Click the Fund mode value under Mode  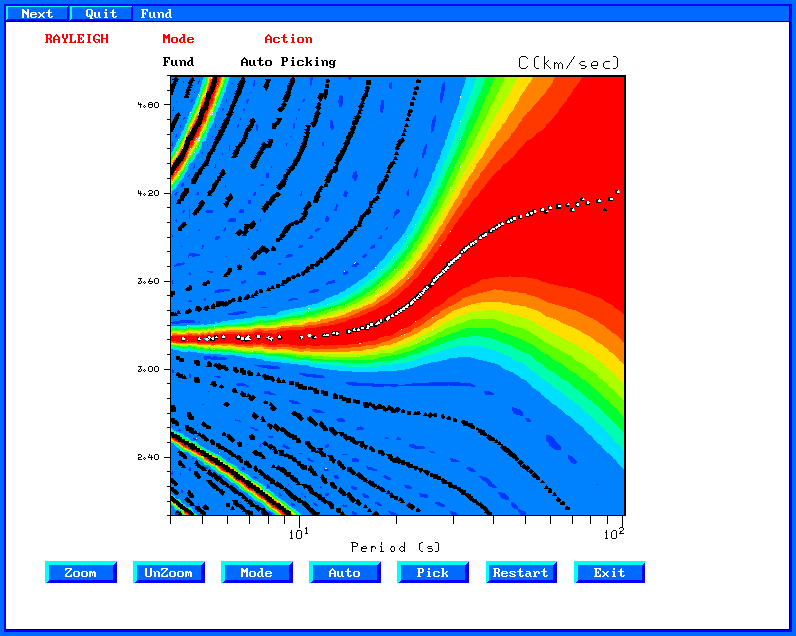coord(178,62)
